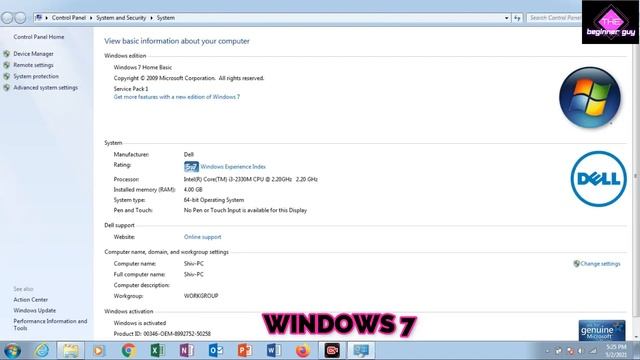Click the WORKGROUP workgroup value
The width and height of the screenshot is (640, 360).
coord(201,296)
